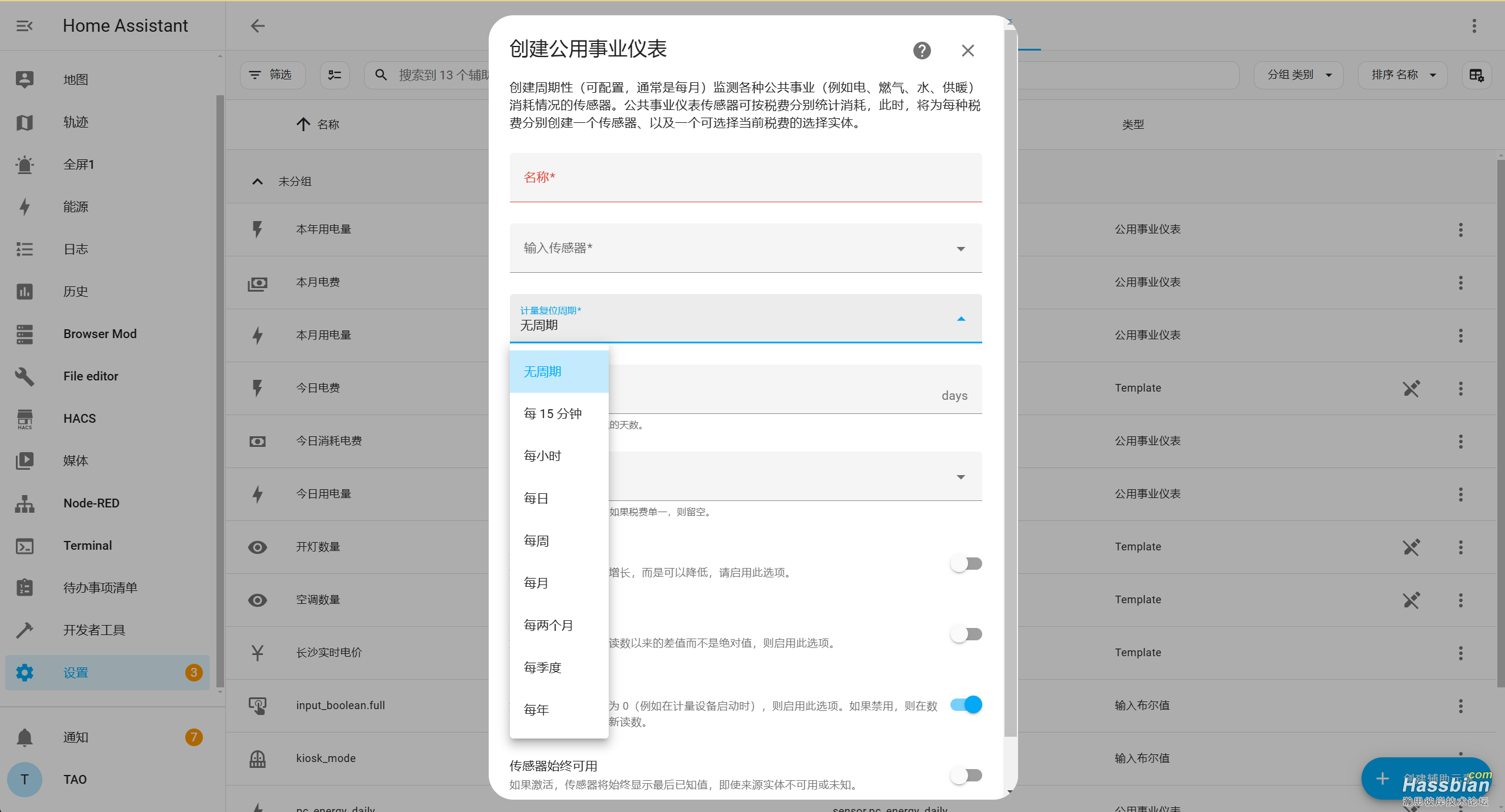Image resolution: width=1505 pixels, height=812 pixels.
Task: Open 通知 bell in the sidebar
Action: (108, 737)
